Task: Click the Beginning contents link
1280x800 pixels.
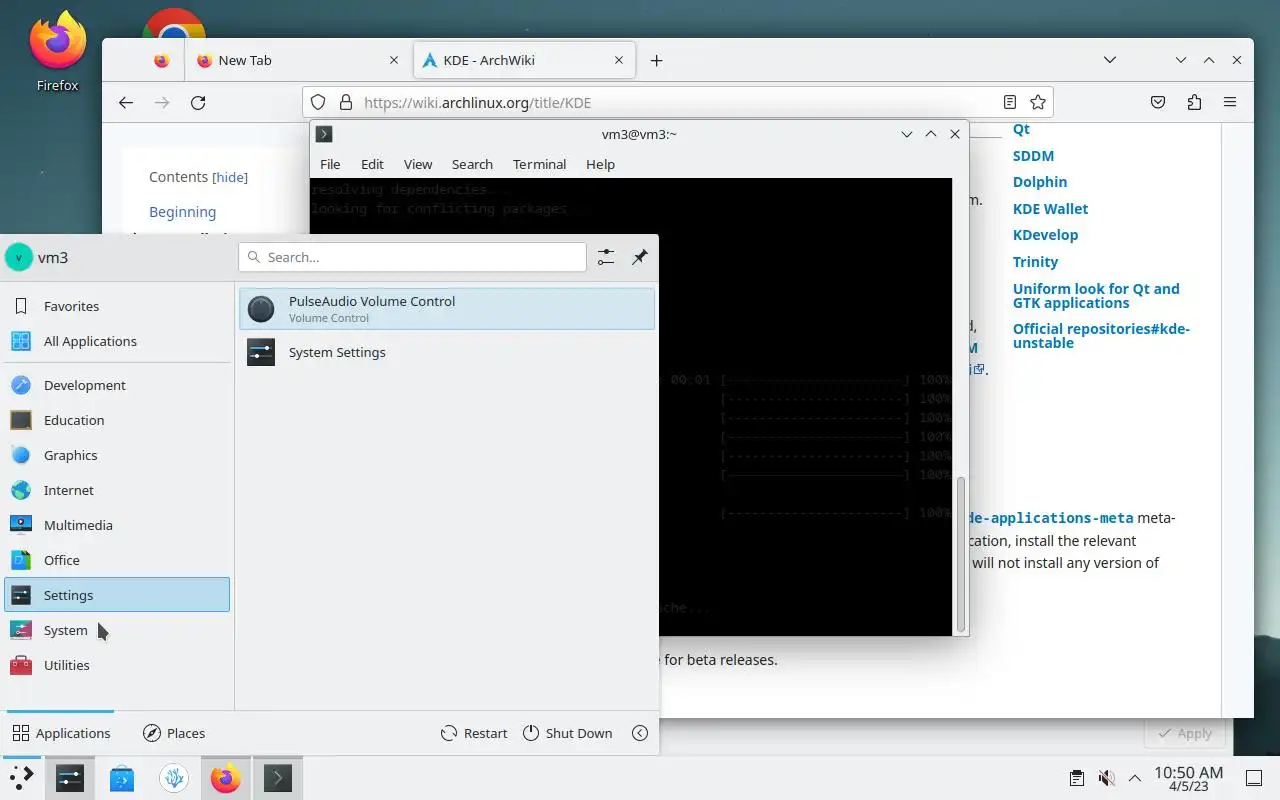Action: [182, 212]
